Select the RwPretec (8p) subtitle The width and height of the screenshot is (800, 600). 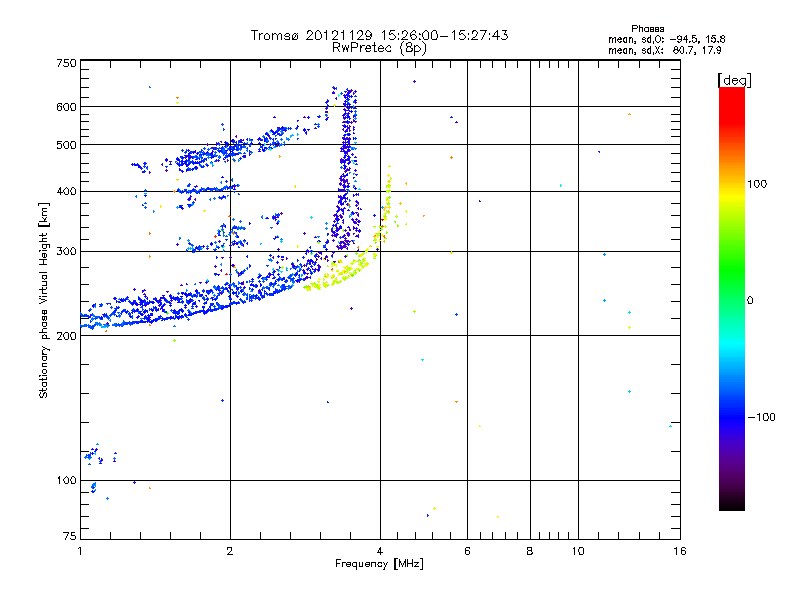pyautogui.click(x=379, y=48)
